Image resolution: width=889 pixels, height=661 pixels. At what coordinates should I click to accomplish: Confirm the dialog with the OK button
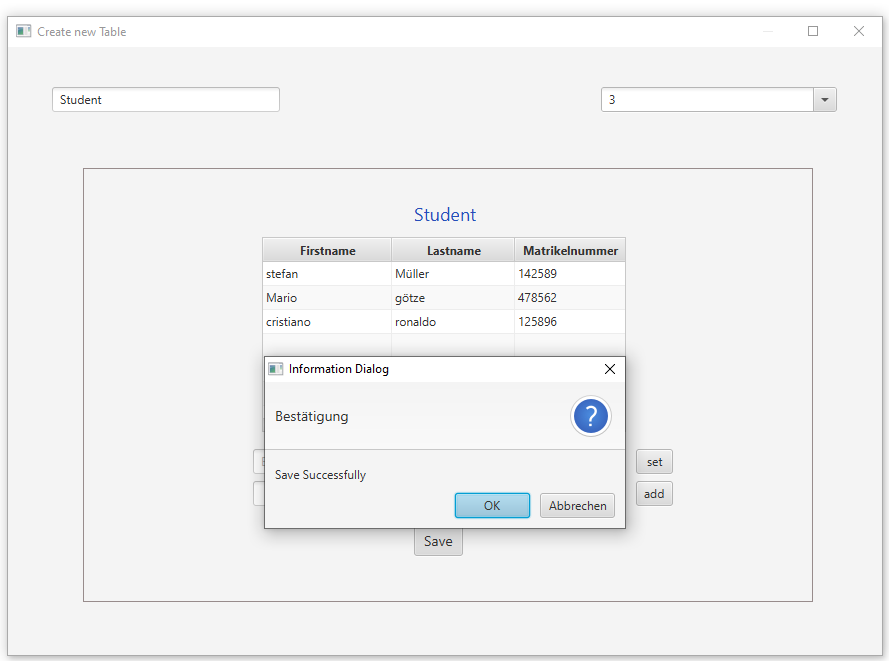pyautogui.click(x=492, y=505)
